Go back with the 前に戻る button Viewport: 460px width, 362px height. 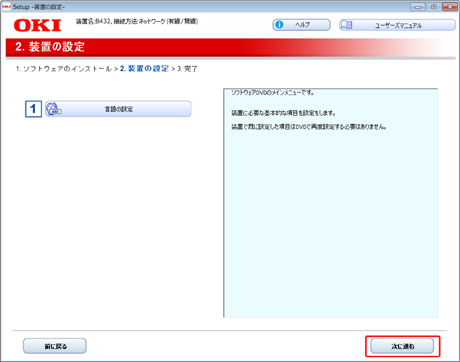55,346
